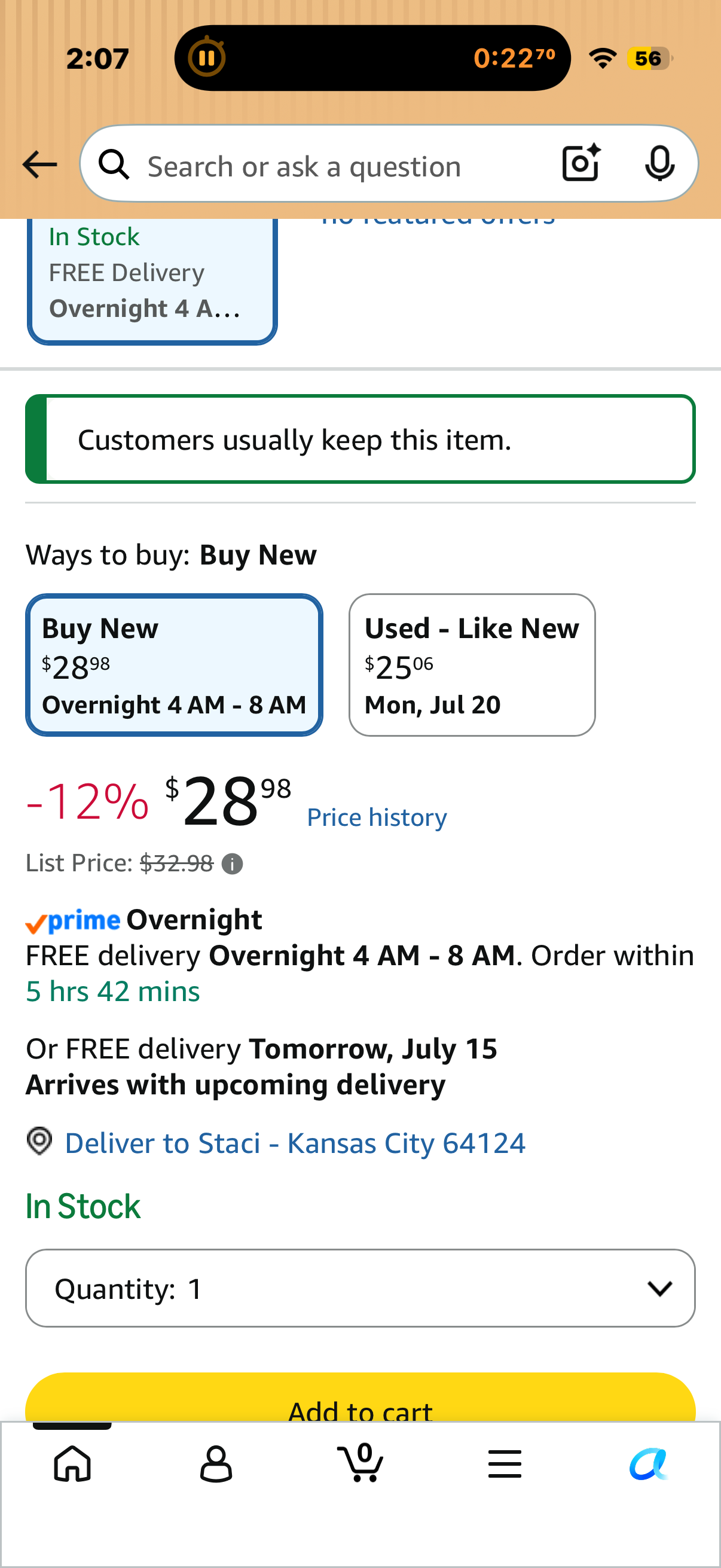Viewport: 721px width, 1568px height.
Task: Open camera lens search icon
Action: click(581, 163)
